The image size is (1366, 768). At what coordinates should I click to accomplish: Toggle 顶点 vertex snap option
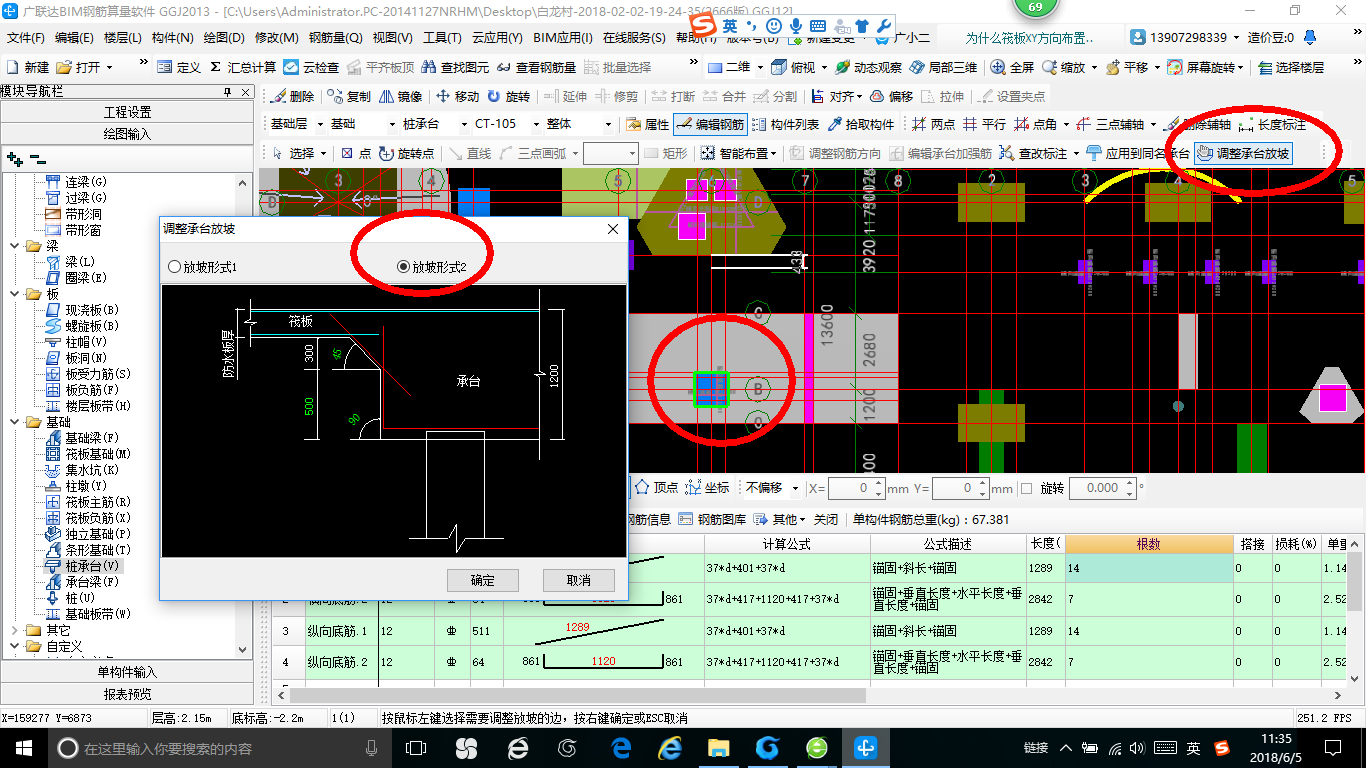[656, 488]
